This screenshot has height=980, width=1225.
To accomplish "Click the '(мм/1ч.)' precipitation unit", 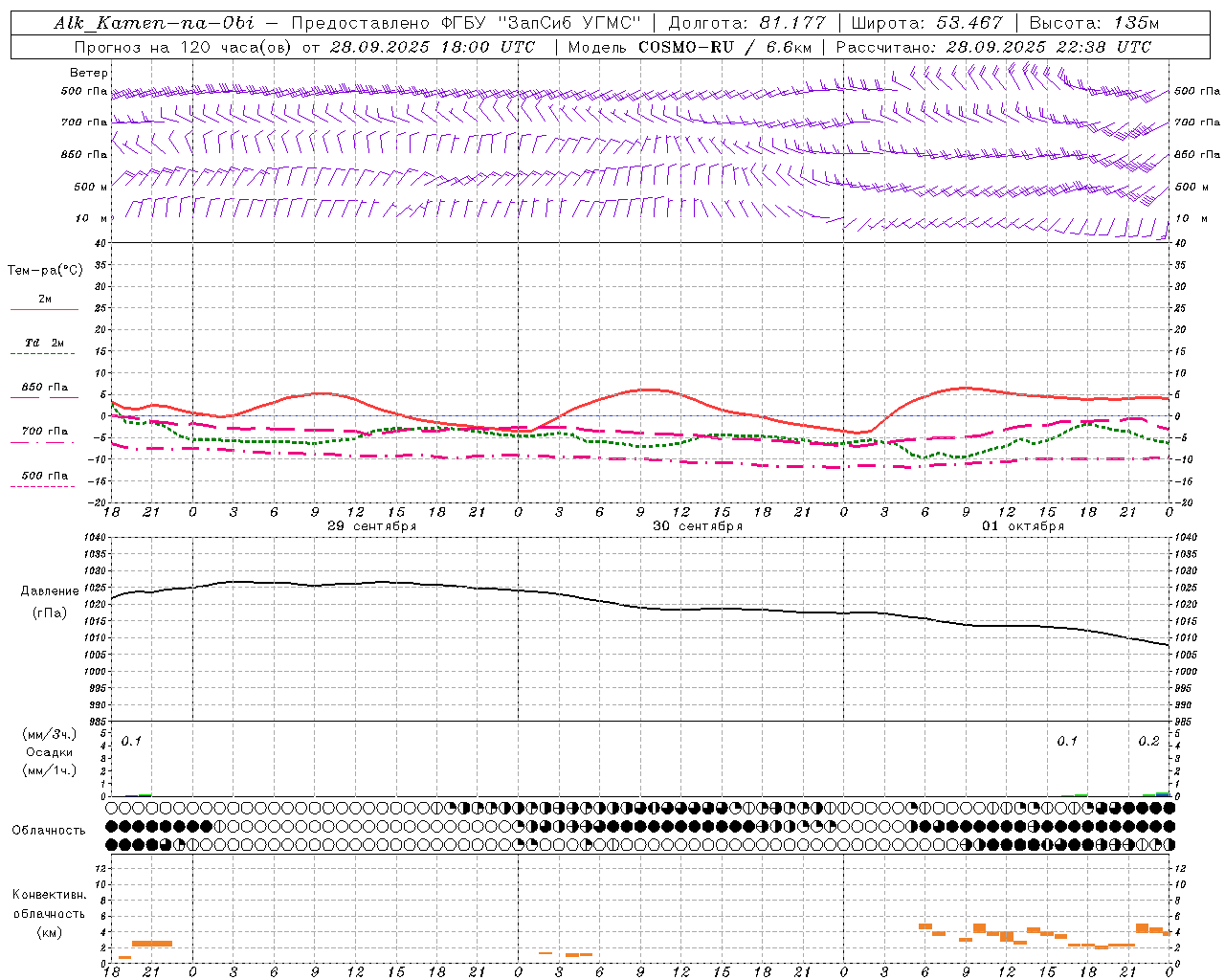I will click(50, 770).
